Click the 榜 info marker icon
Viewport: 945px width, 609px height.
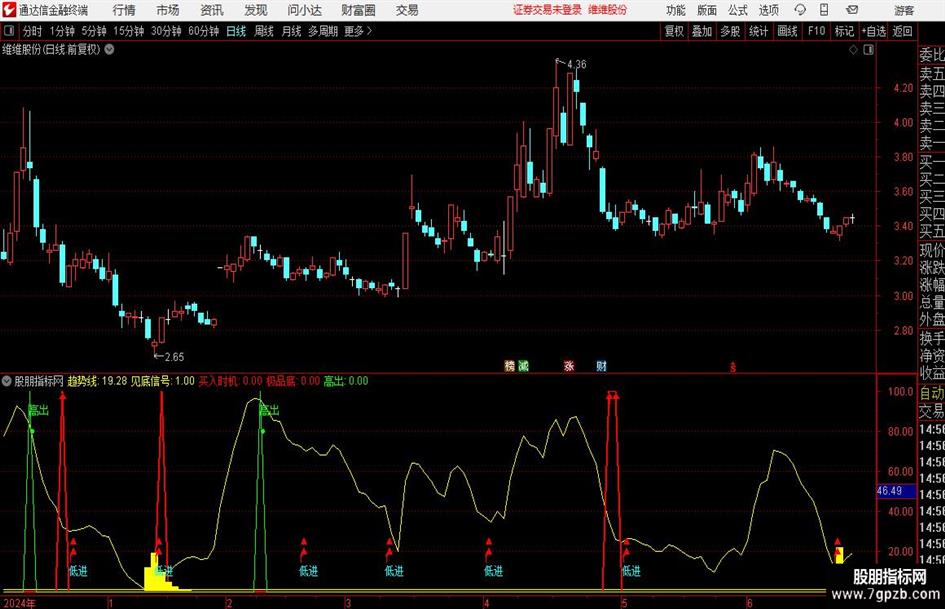coord(509,365)
